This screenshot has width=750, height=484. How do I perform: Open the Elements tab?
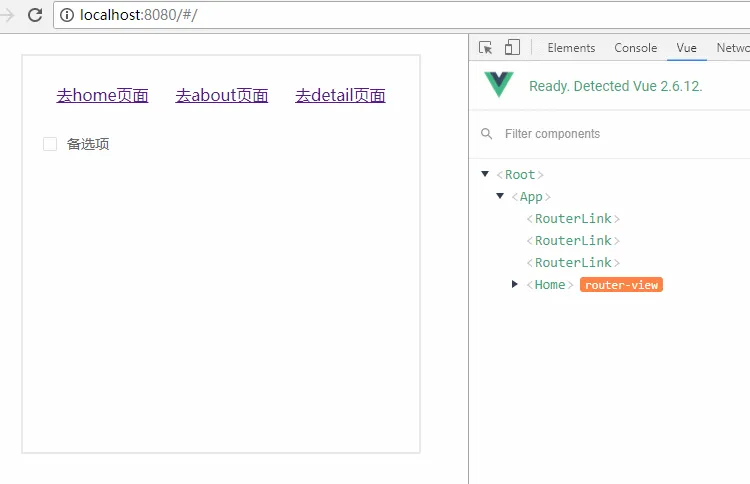(x=571, y=48)
